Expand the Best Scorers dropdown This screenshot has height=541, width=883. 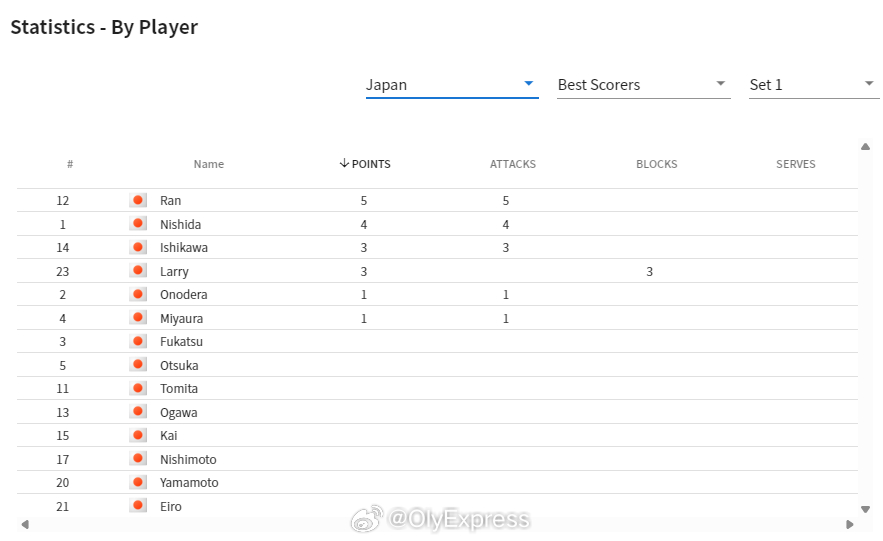pyautogui.click(x=643, y=85)
